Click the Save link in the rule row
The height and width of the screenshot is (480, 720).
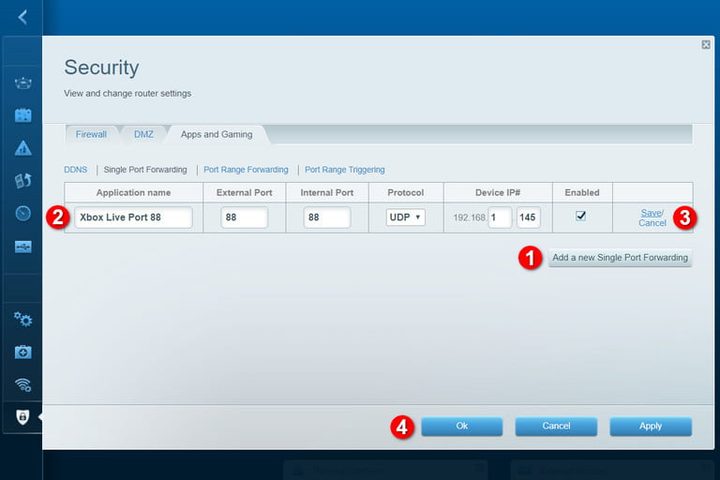(x=650, y=212)
